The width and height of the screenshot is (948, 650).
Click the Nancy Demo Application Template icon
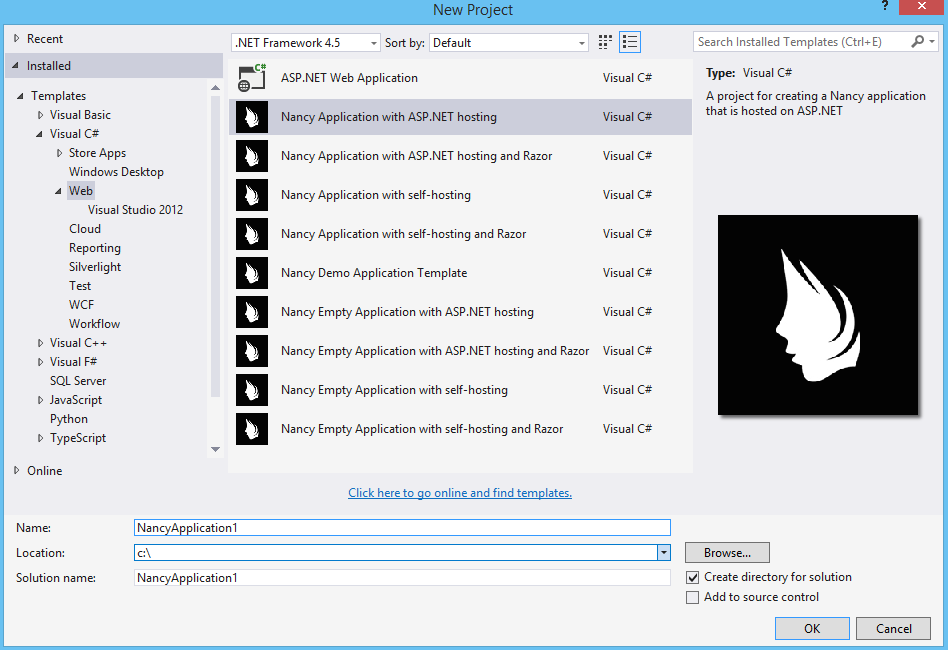pos(252,273)
